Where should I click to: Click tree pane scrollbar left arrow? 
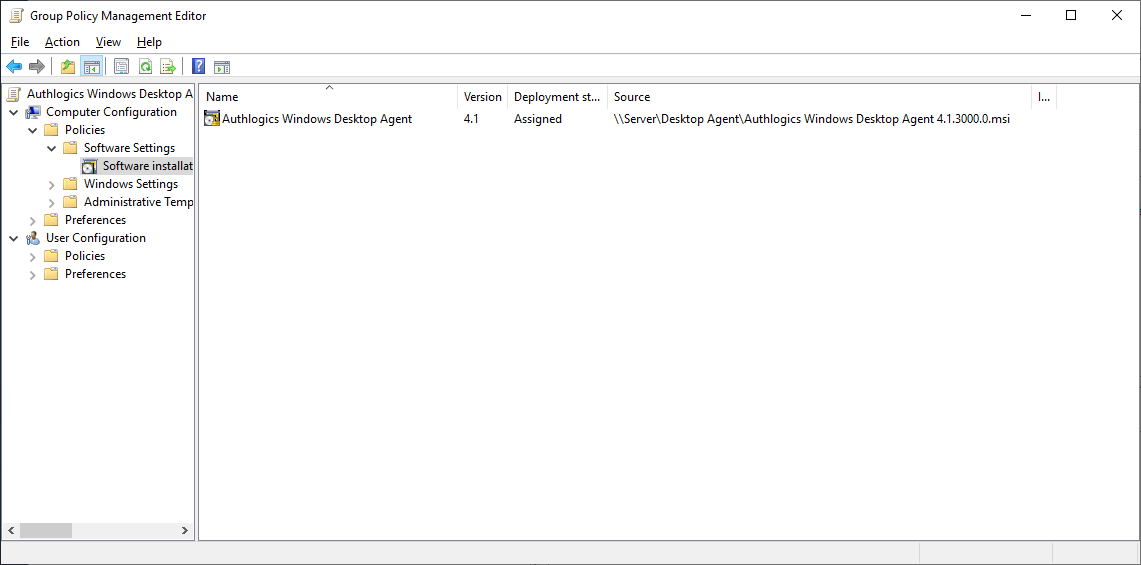click(11, 531)
